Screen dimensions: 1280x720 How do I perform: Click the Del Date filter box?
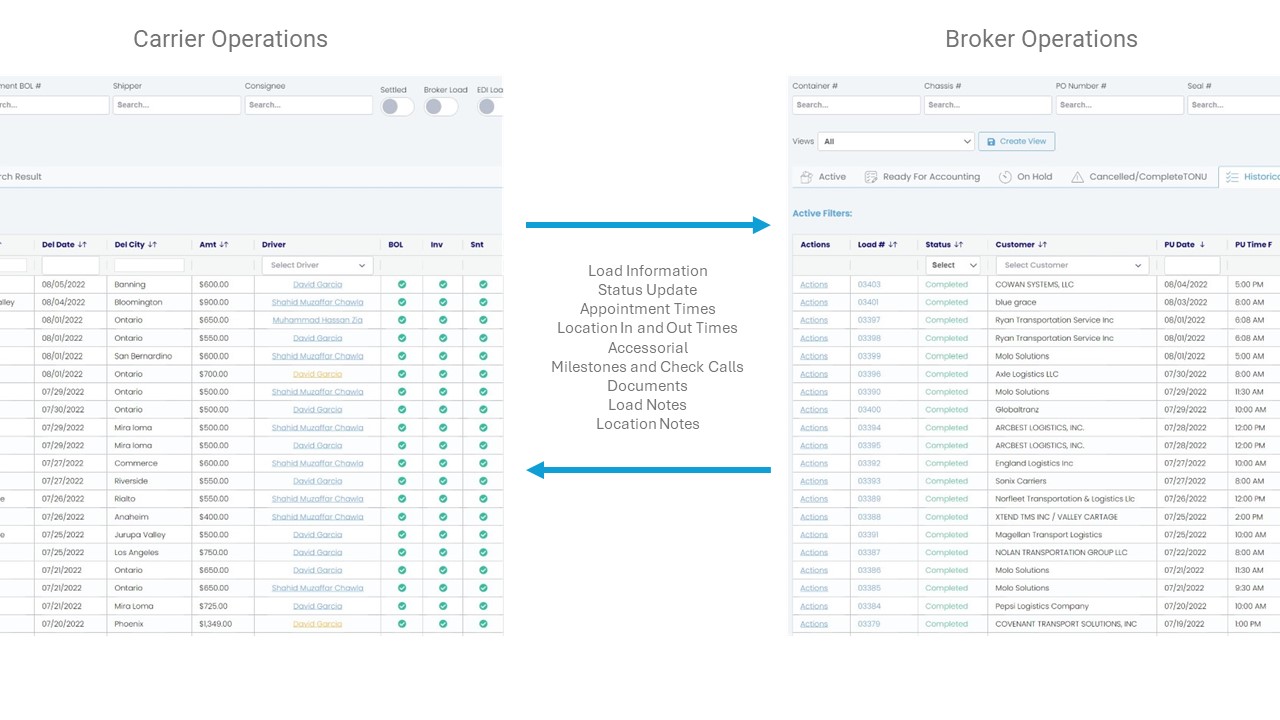pos(71,265)
